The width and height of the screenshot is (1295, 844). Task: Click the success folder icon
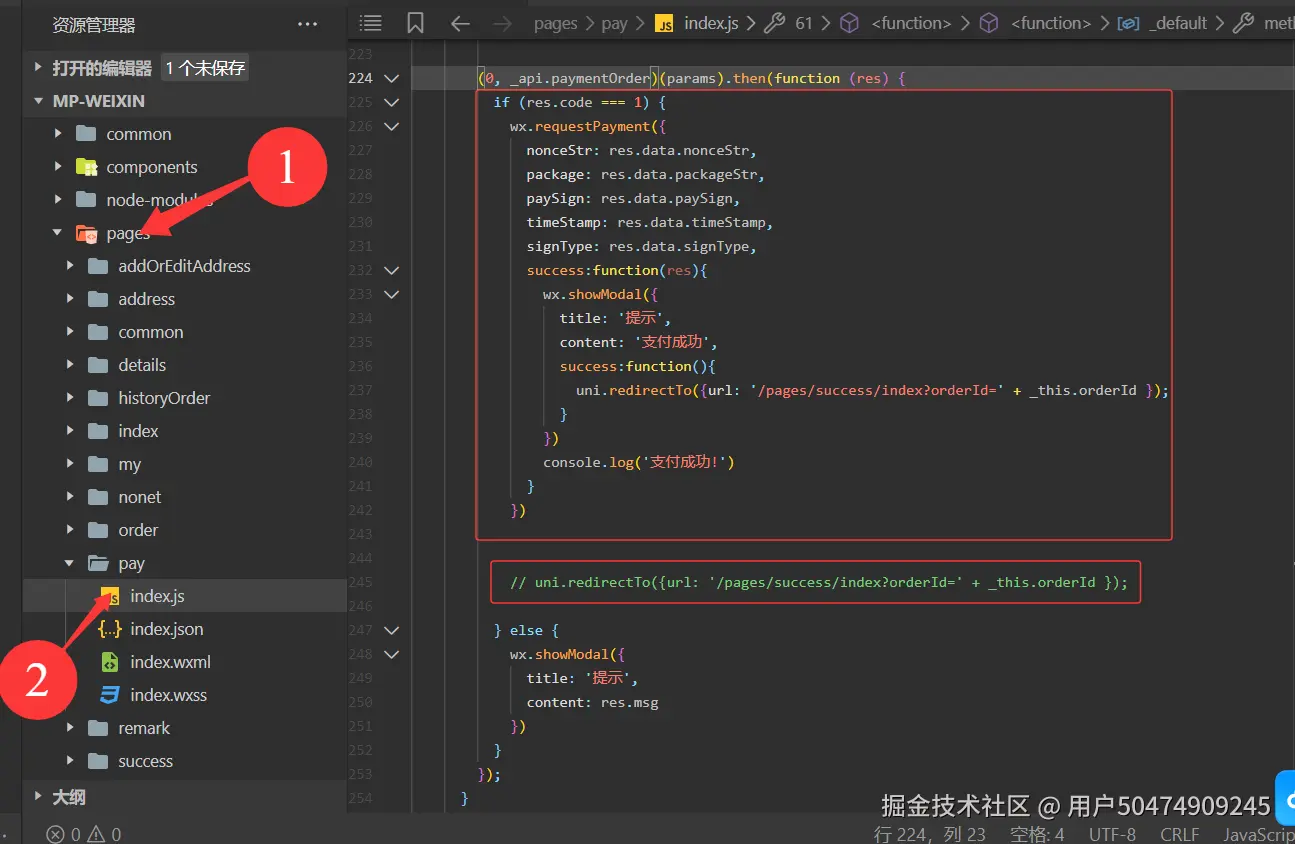coord(98,761)
